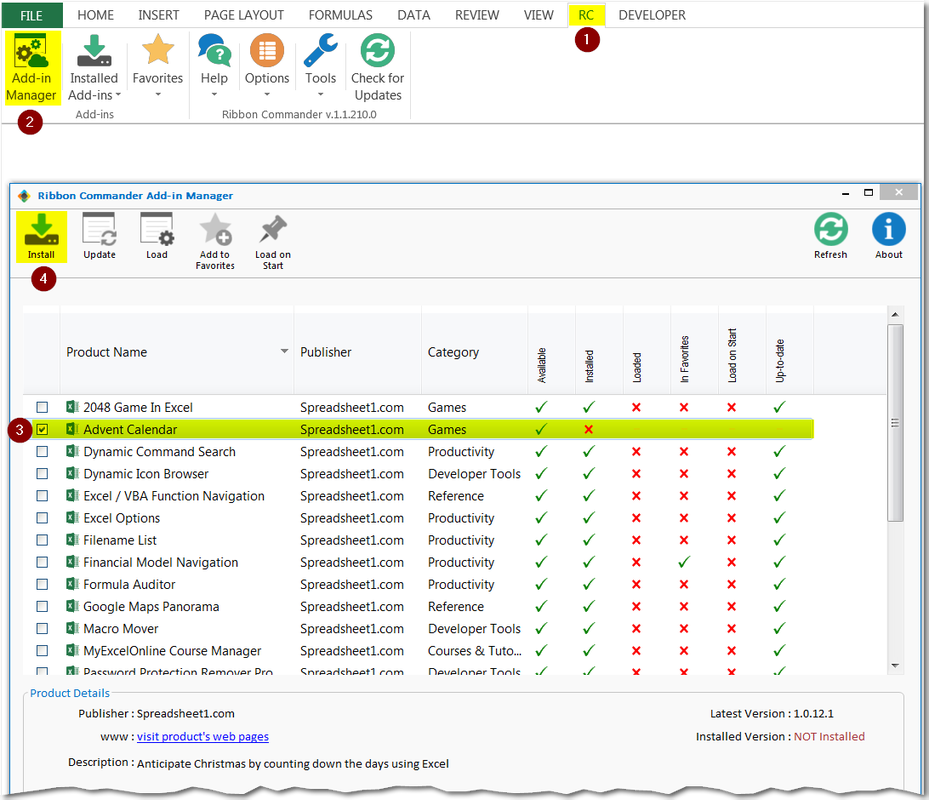Click Check for Updates icon
The width and height of the screenshot is (929, 800).
pyautogui.click(x=377, y=51)
